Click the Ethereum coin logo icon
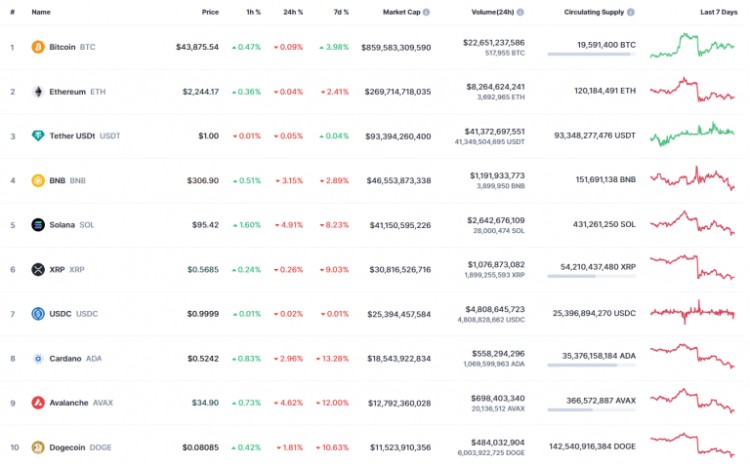The image size is (750, 464). click(x=38, y=91)
